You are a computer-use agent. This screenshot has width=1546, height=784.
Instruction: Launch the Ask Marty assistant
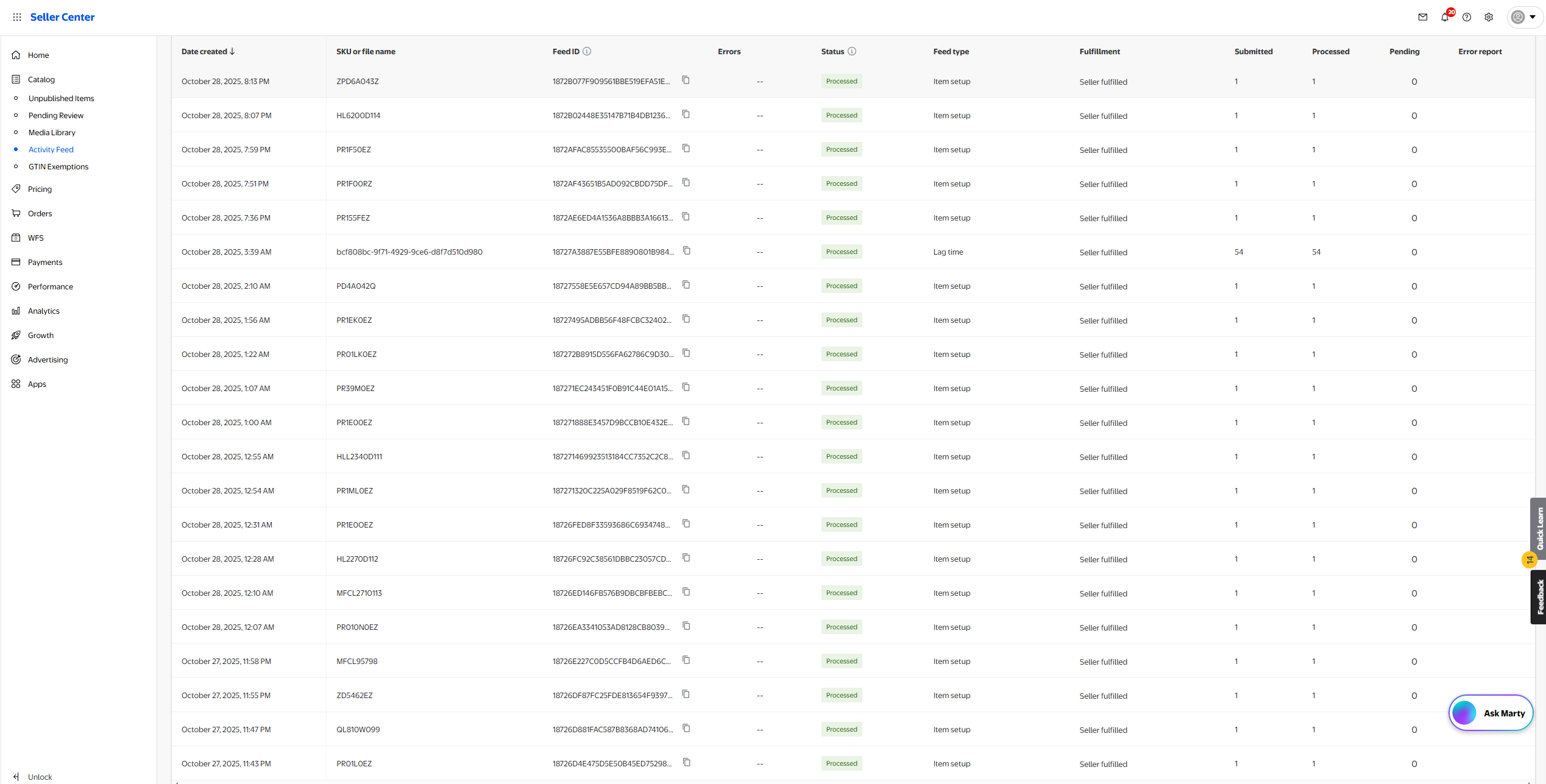pos(1491,713)
